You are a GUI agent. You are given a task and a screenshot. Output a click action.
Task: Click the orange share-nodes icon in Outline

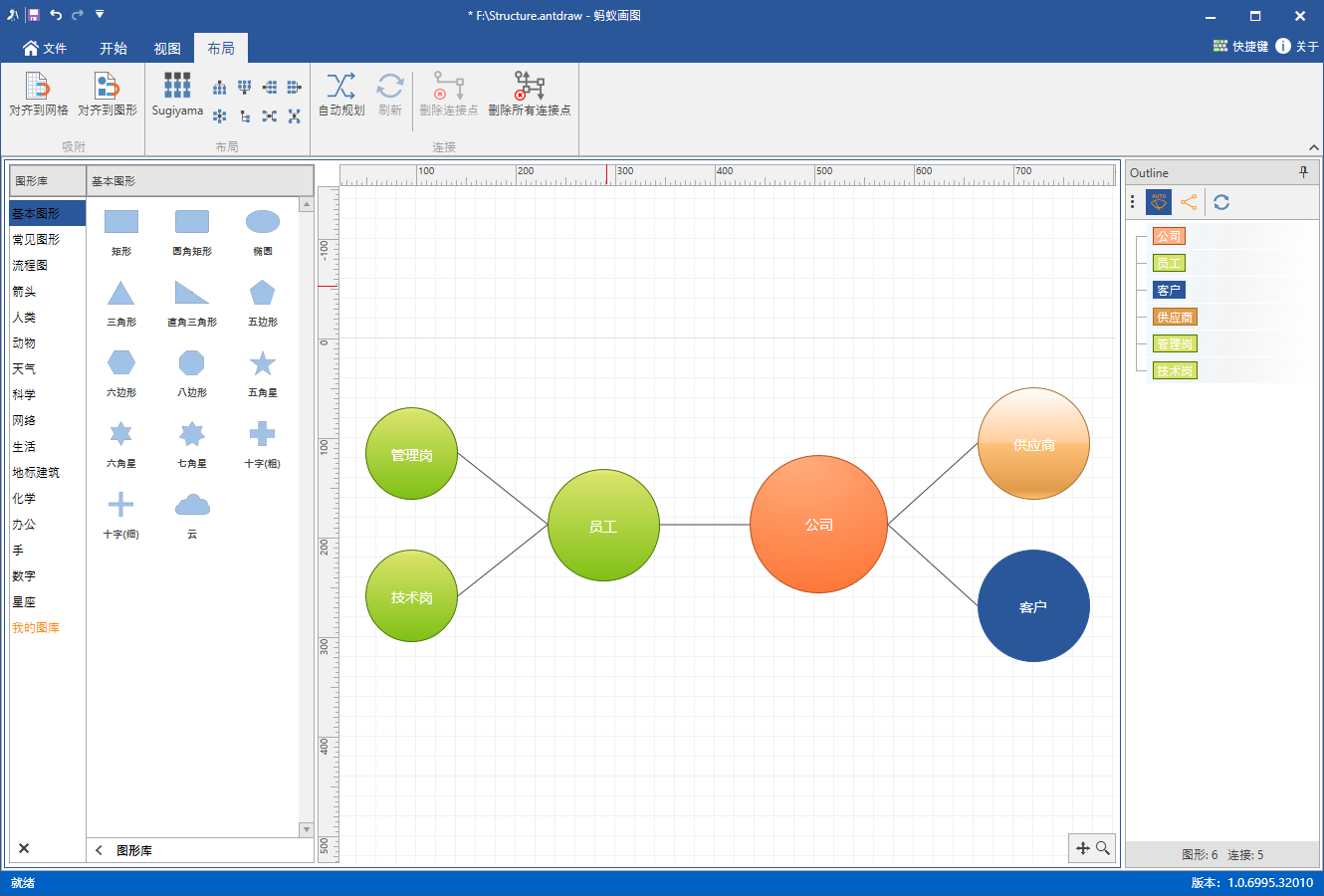[1189, 202]
